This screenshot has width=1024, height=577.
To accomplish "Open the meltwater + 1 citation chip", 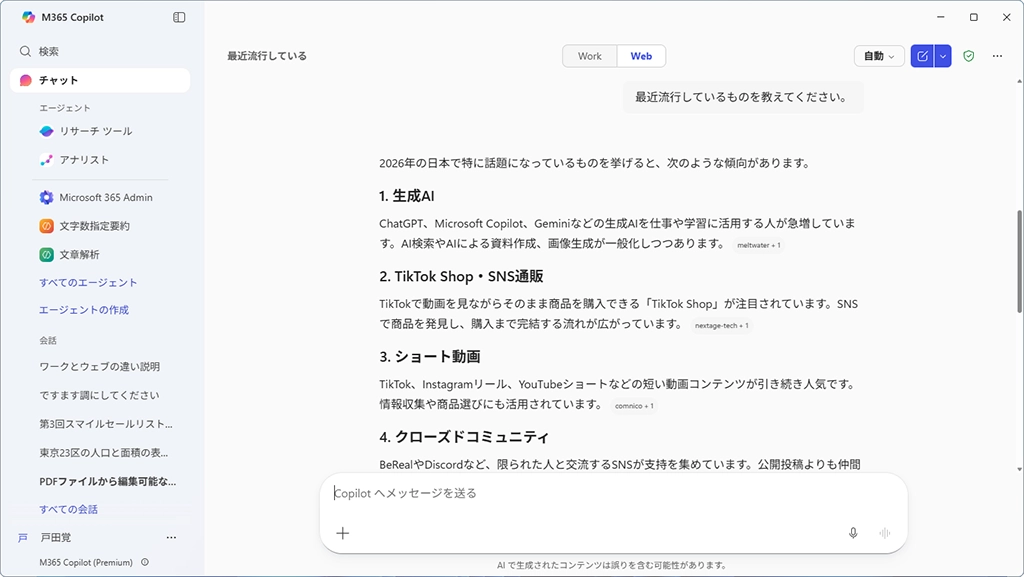I will point(759,245).
